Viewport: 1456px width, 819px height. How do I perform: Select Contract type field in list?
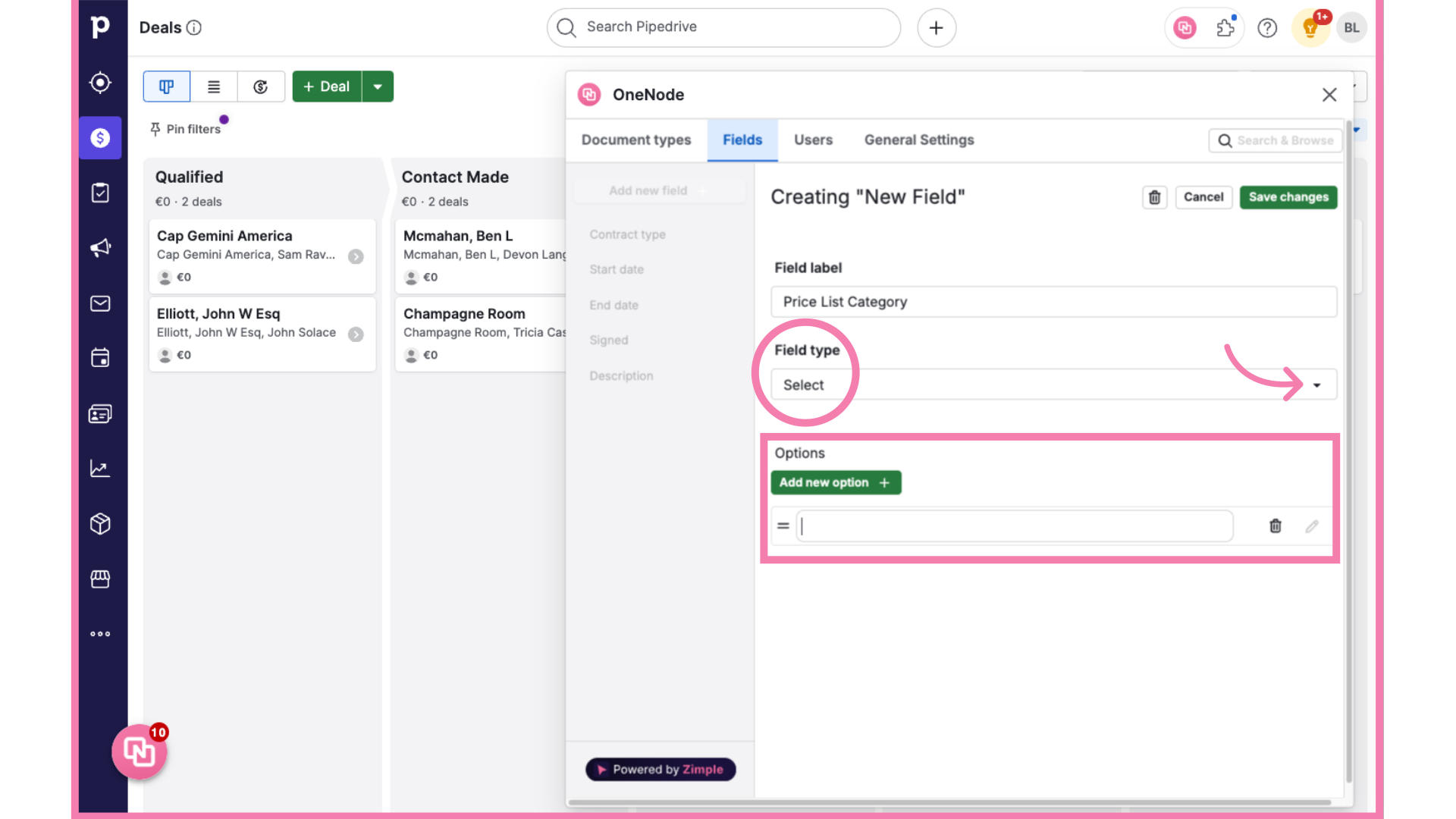pos(628,235)
